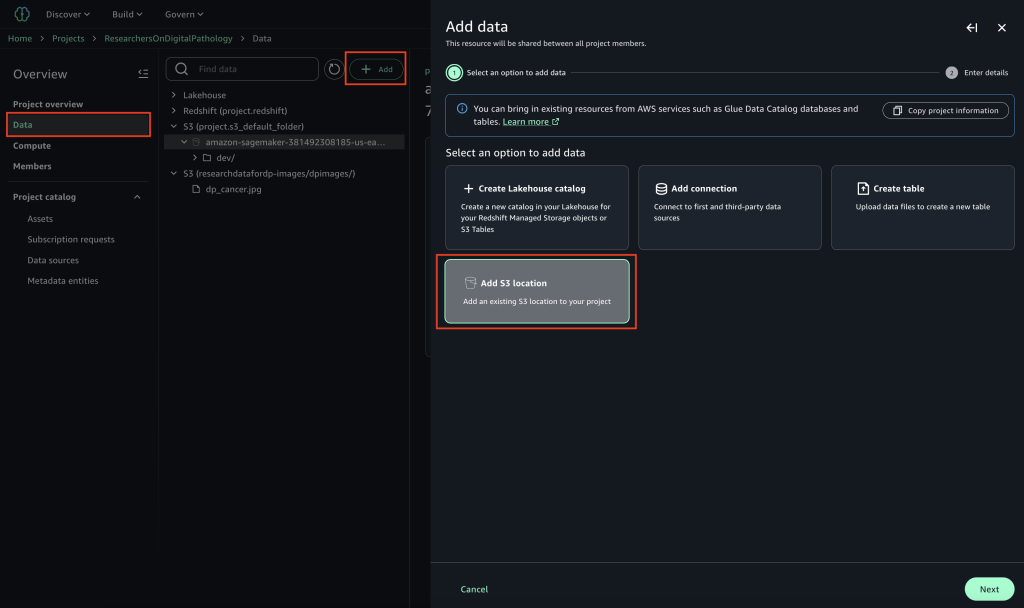1024x608 pixels.
Task: Collapse amazon-sagemaker bucket node
Action: tap(184, 142)
